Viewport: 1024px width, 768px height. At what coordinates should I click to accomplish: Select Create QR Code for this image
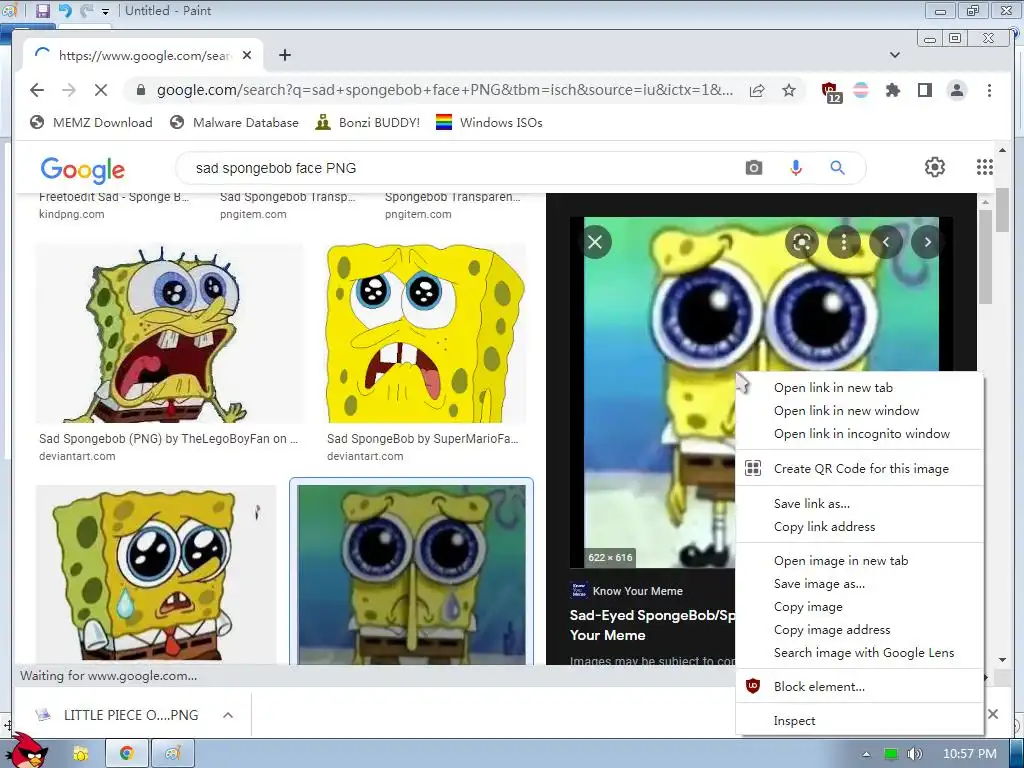859,468
